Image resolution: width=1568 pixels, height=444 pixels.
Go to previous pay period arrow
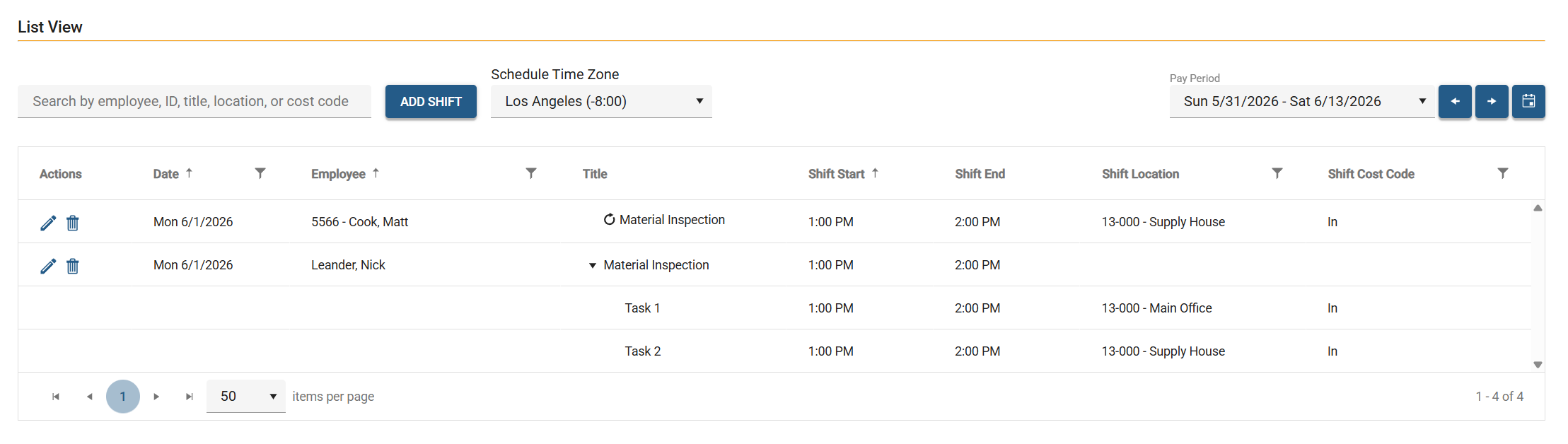coord(1455,101)
